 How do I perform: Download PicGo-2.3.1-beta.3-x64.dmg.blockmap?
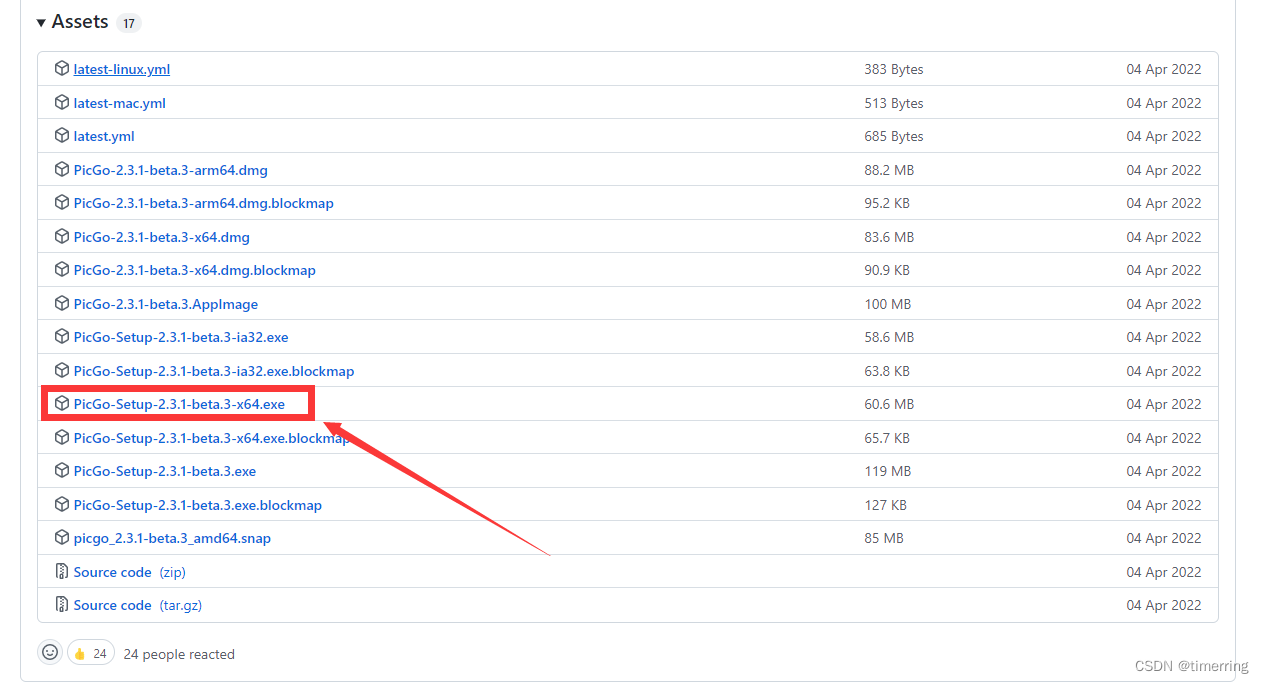[195, 270]
